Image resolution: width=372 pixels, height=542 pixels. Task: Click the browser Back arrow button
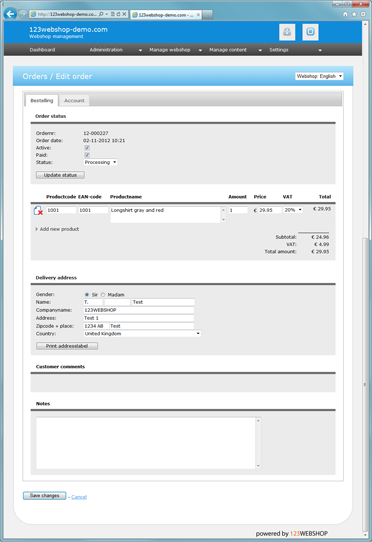pyautogui.click(x=10, y=14)
